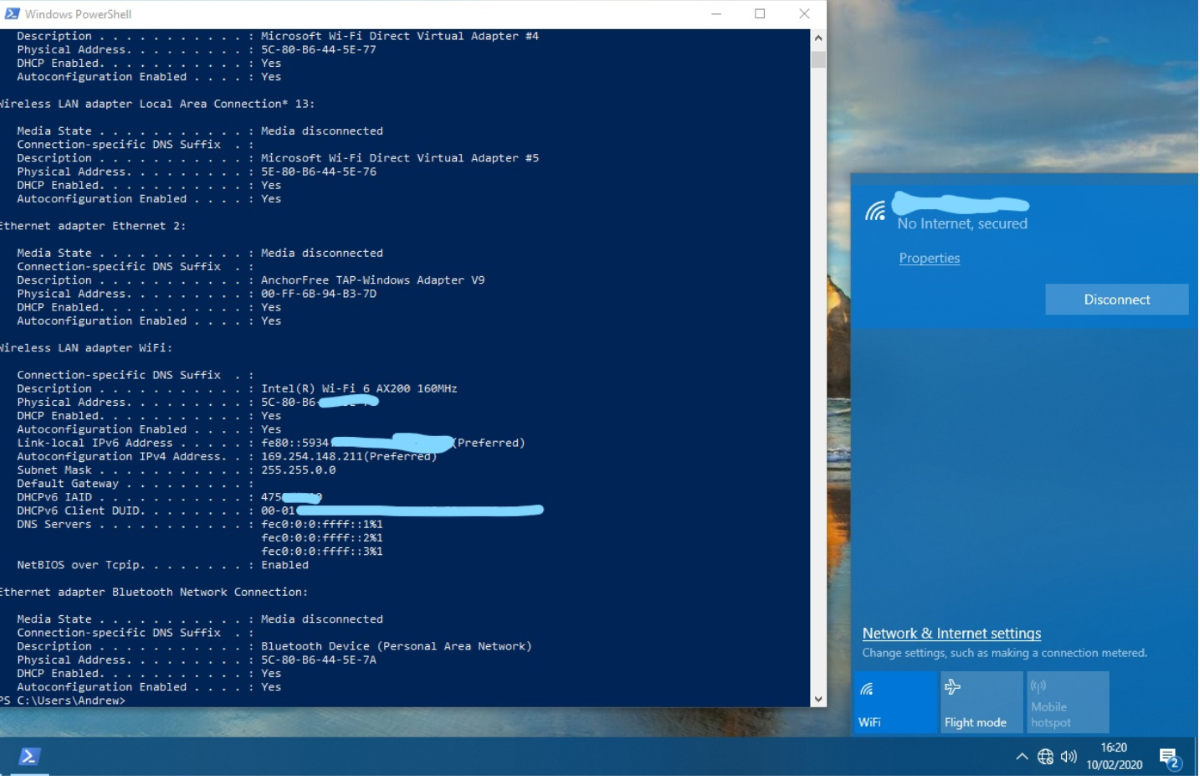Click 'Bluetooth Device (Personal Area Network)' text

[x=396, y=646]
